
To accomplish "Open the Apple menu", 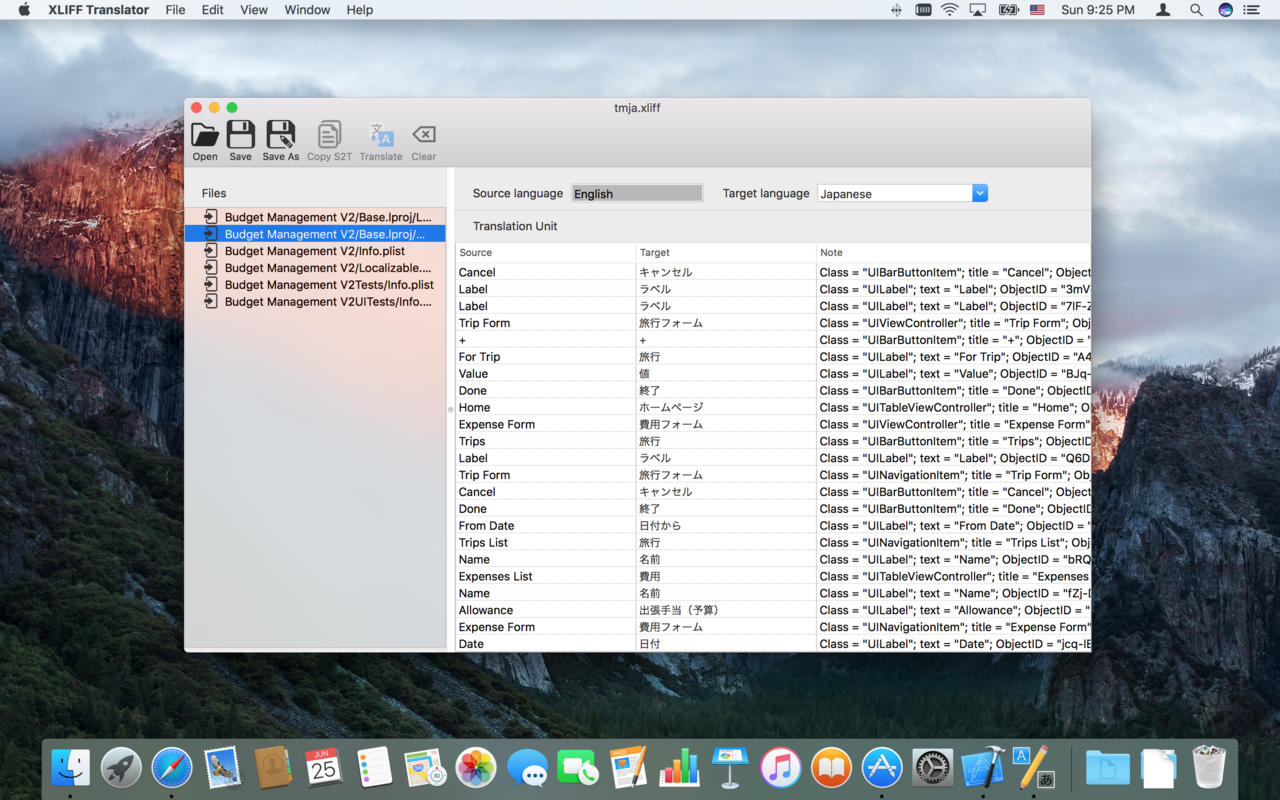I will click(24, 10).
